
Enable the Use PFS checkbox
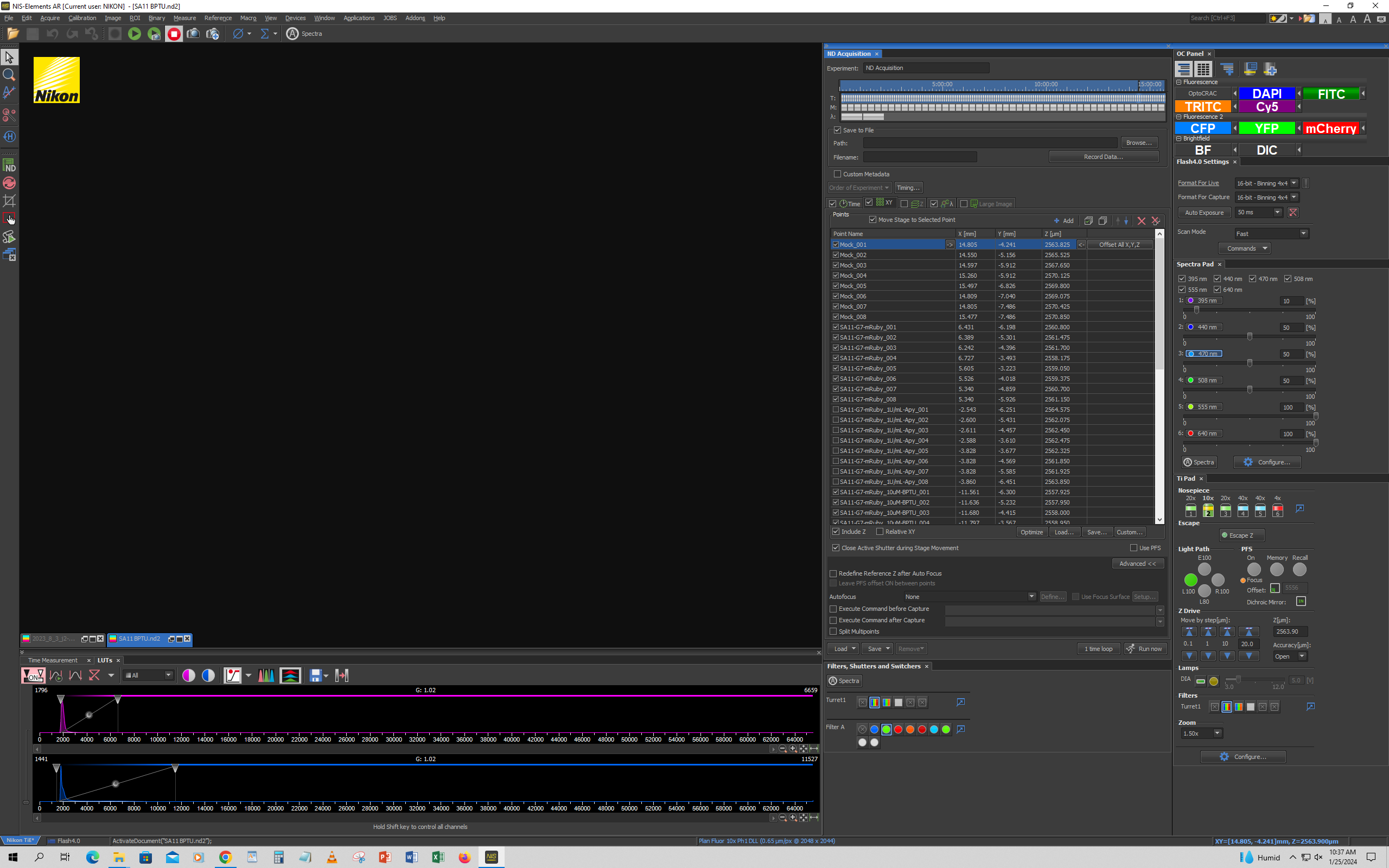coord(1133,548)
